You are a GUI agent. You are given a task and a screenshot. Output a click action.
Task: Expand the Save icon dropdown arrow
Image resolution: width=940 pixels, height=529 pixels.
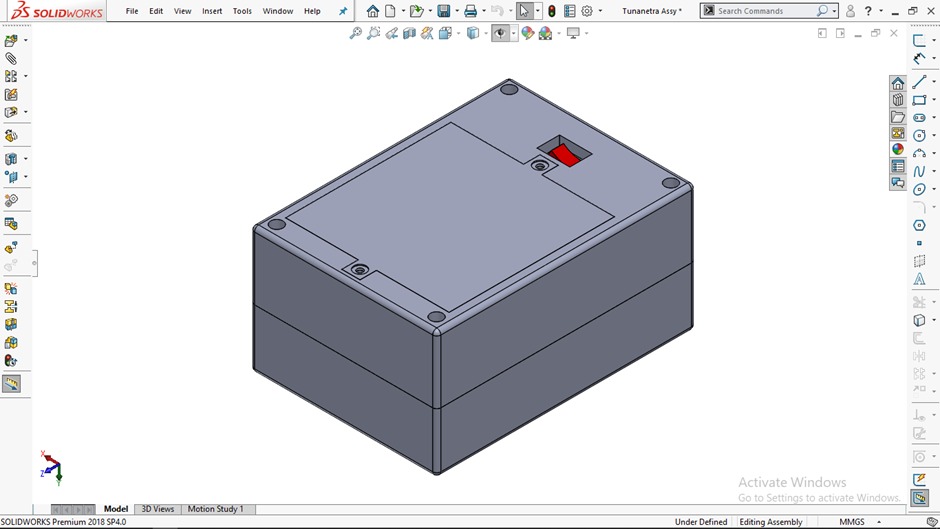click(457, 11)
